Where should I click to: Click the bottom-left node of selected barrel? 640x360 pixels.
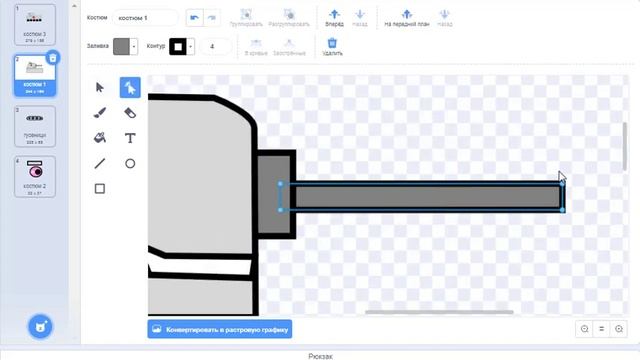point(280,210)
